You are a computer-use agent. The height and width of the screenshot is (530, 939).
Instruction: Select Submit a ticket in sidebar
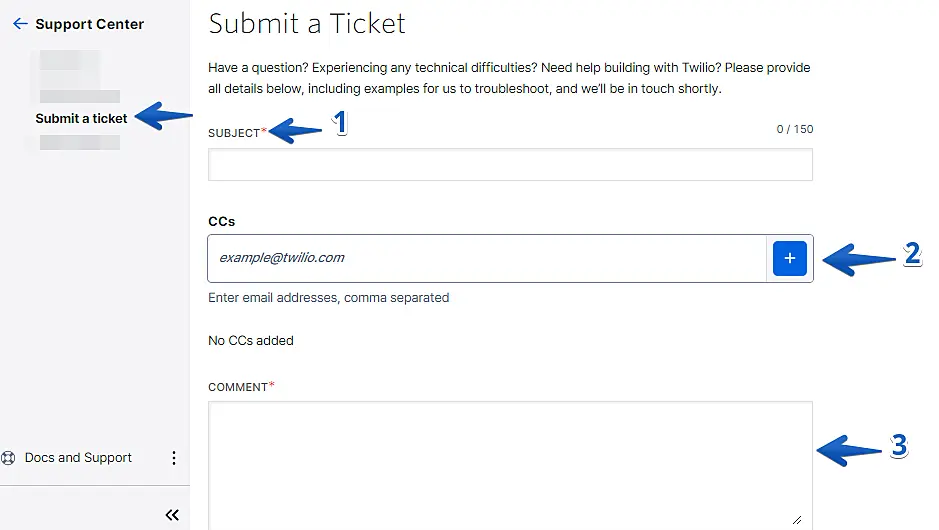point(81,118)
